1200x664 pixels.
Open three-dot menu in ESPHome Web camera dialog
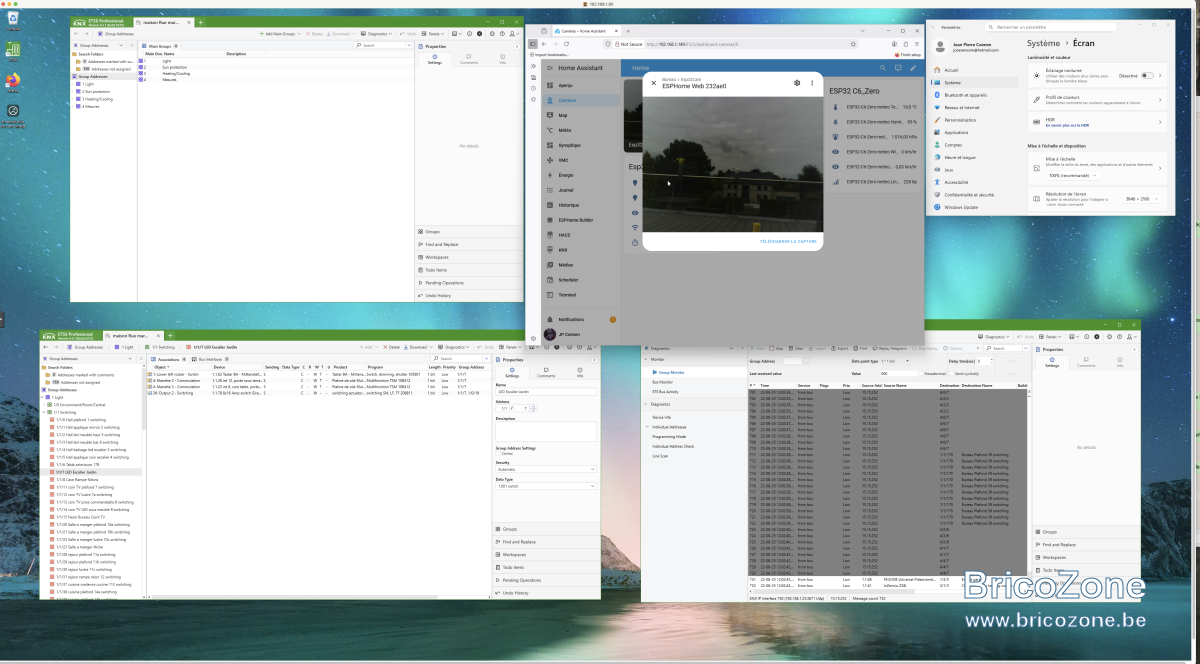coord(811,83)
